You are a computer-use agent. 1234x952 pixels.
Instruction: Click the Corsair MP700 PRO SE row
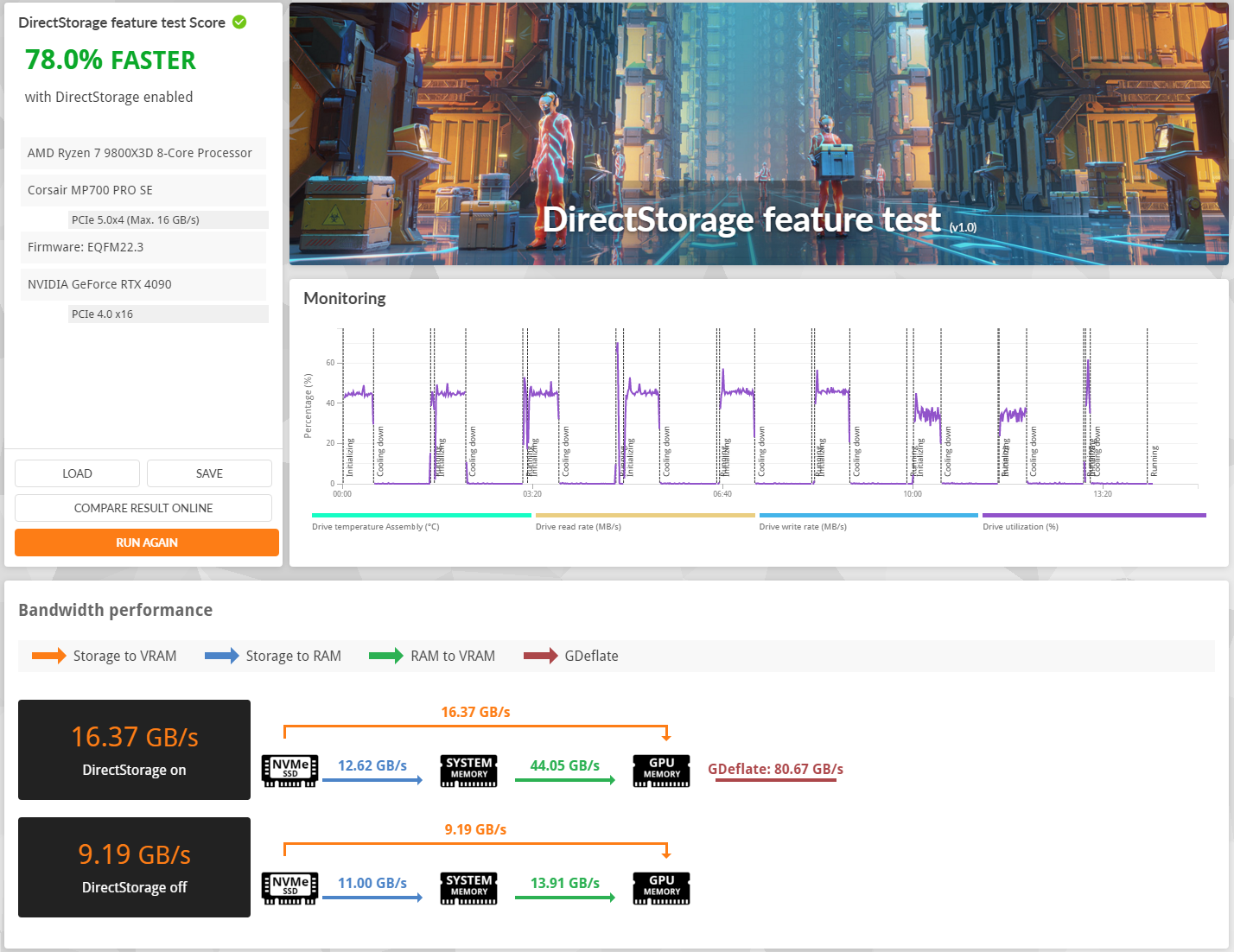pos(143,190)
